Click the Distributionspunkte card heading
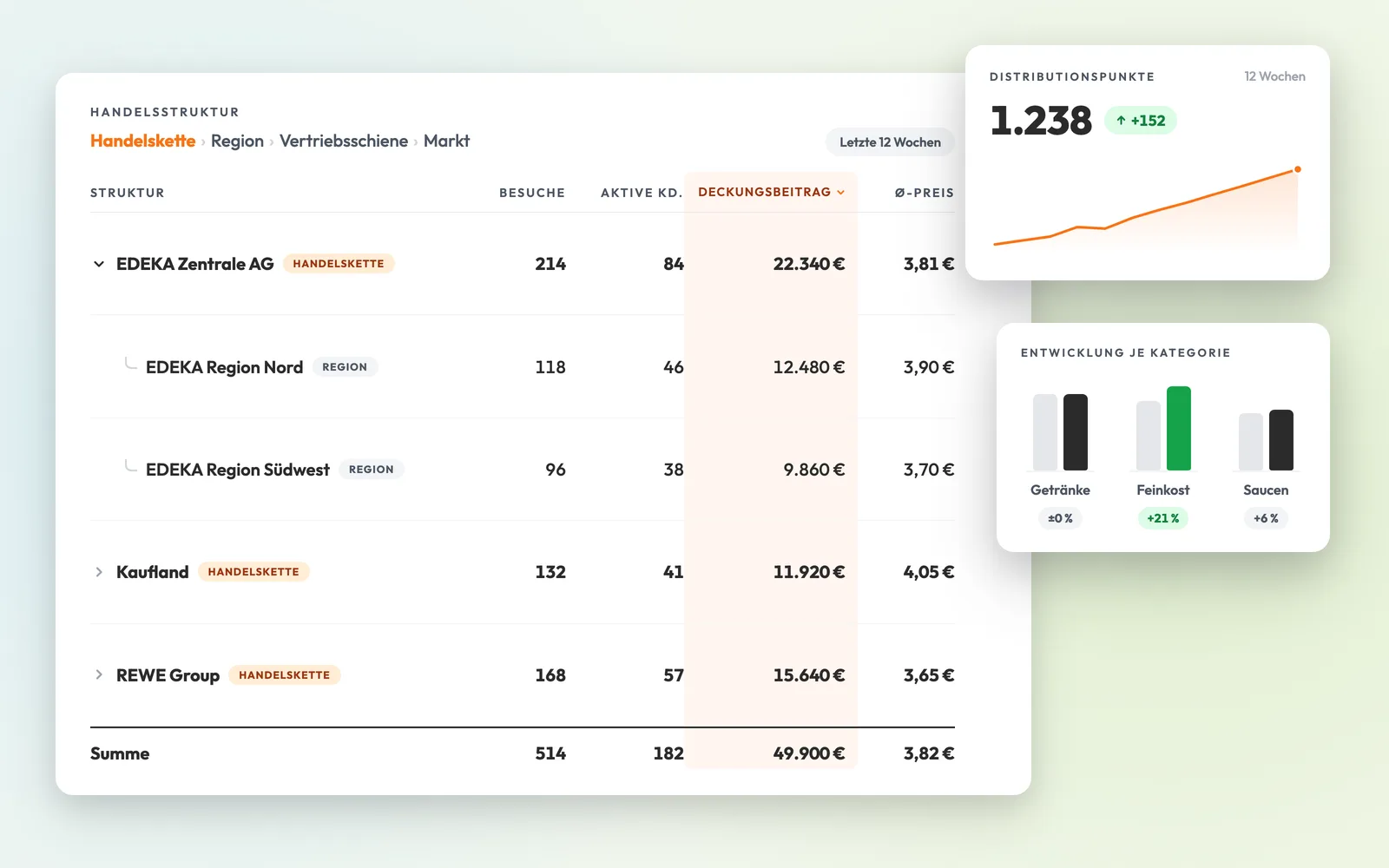This screenshot has width=1389, height=868. 1072,76
